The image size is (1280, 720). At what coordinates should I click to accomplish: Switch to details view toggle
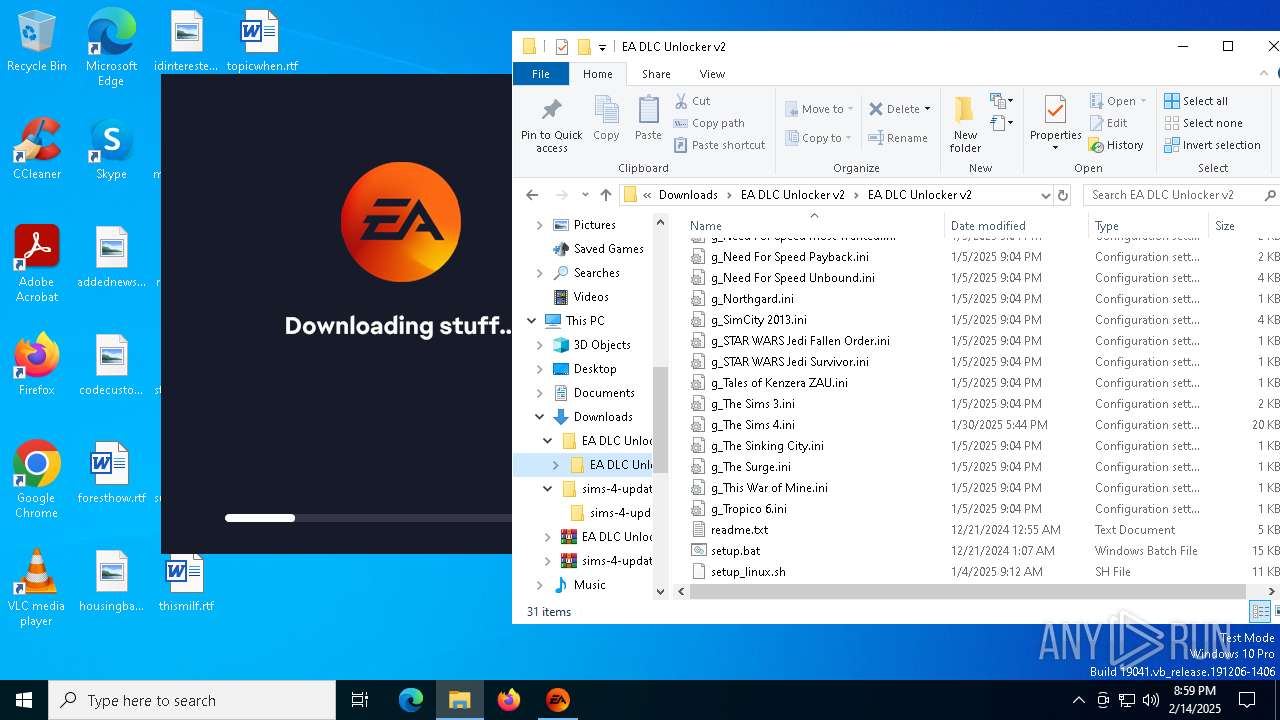(x=1260, y=611)
